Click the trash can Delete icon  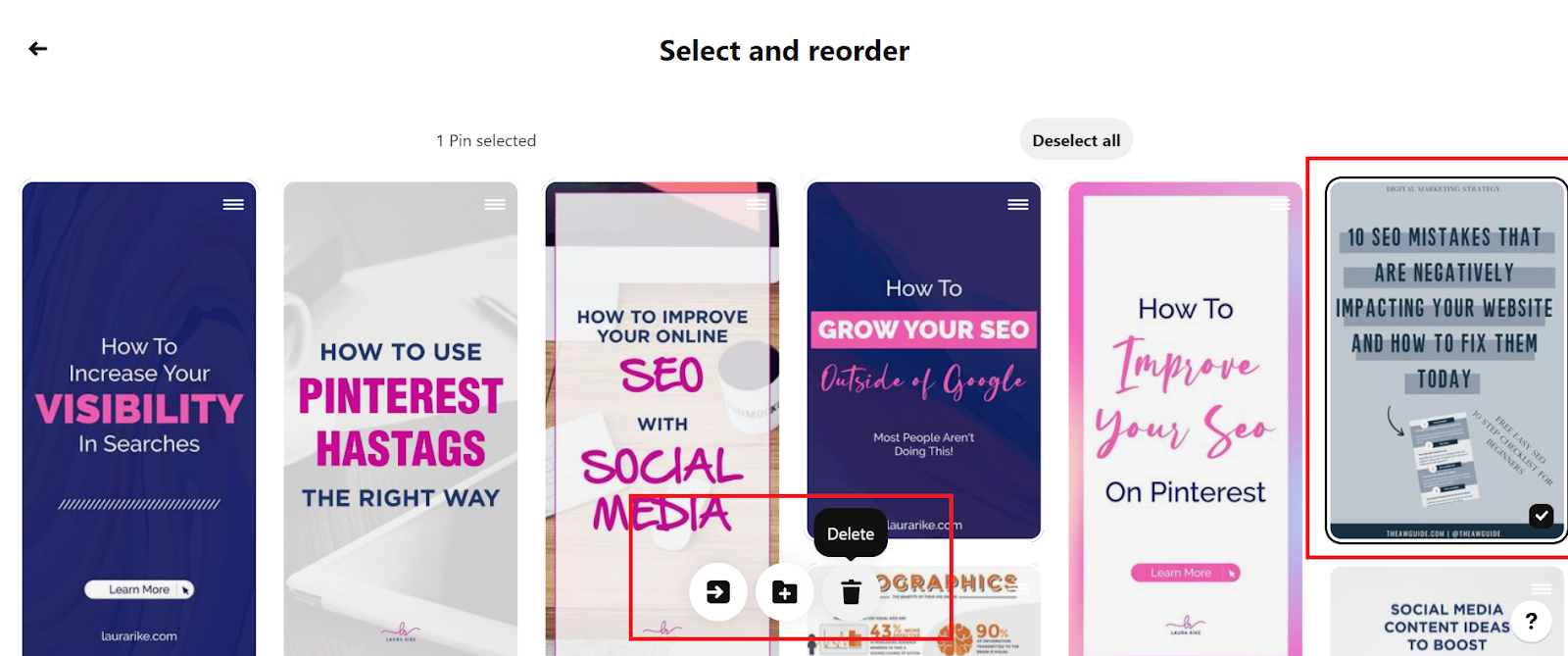(x=851, y=592)
